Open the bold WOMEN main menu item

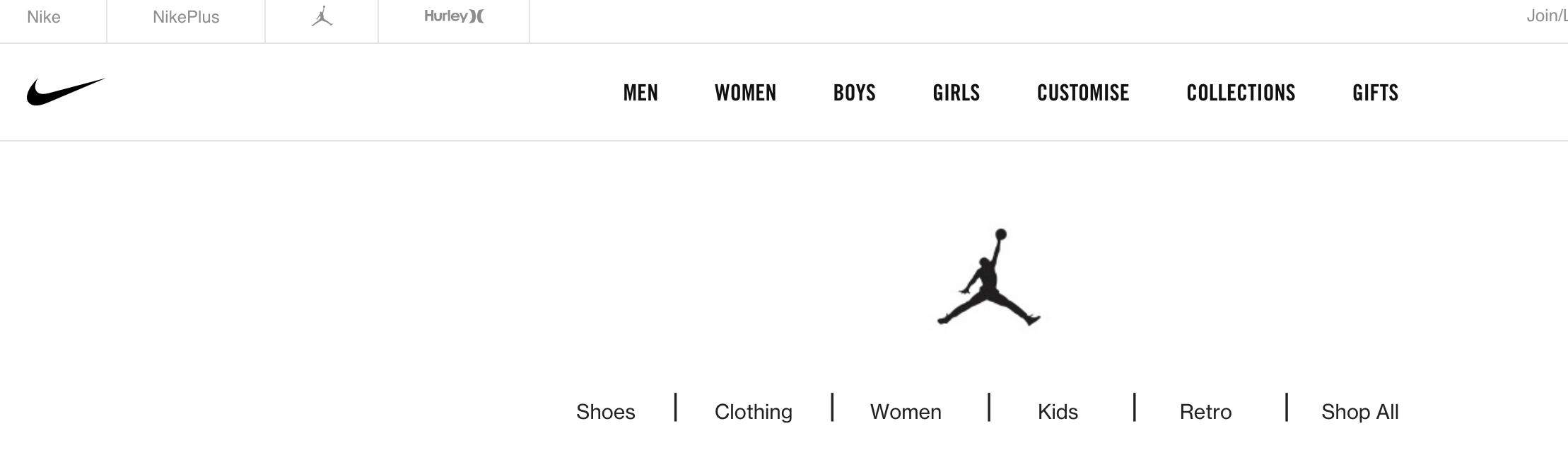[x=745, y=93]
